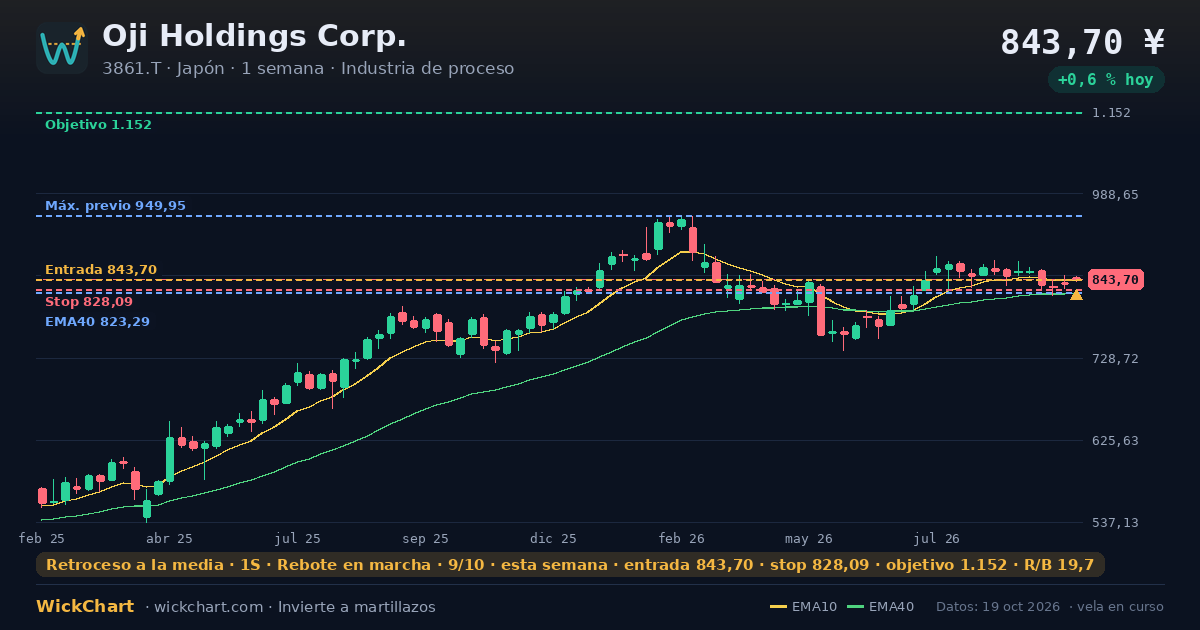Click the Datos: 19 oct 2026 note

[x=999, y=607]
